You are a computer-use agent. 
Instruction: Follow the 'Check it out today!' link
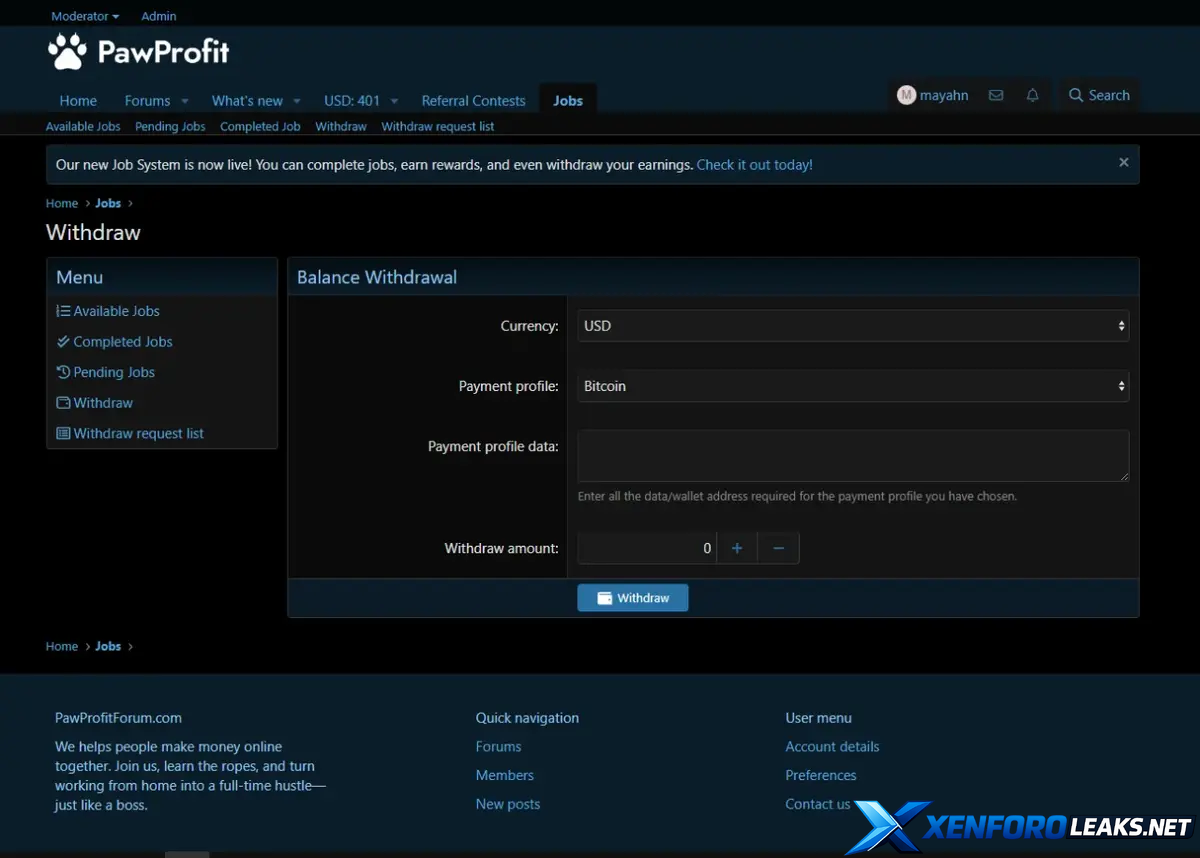coord(754,165)
